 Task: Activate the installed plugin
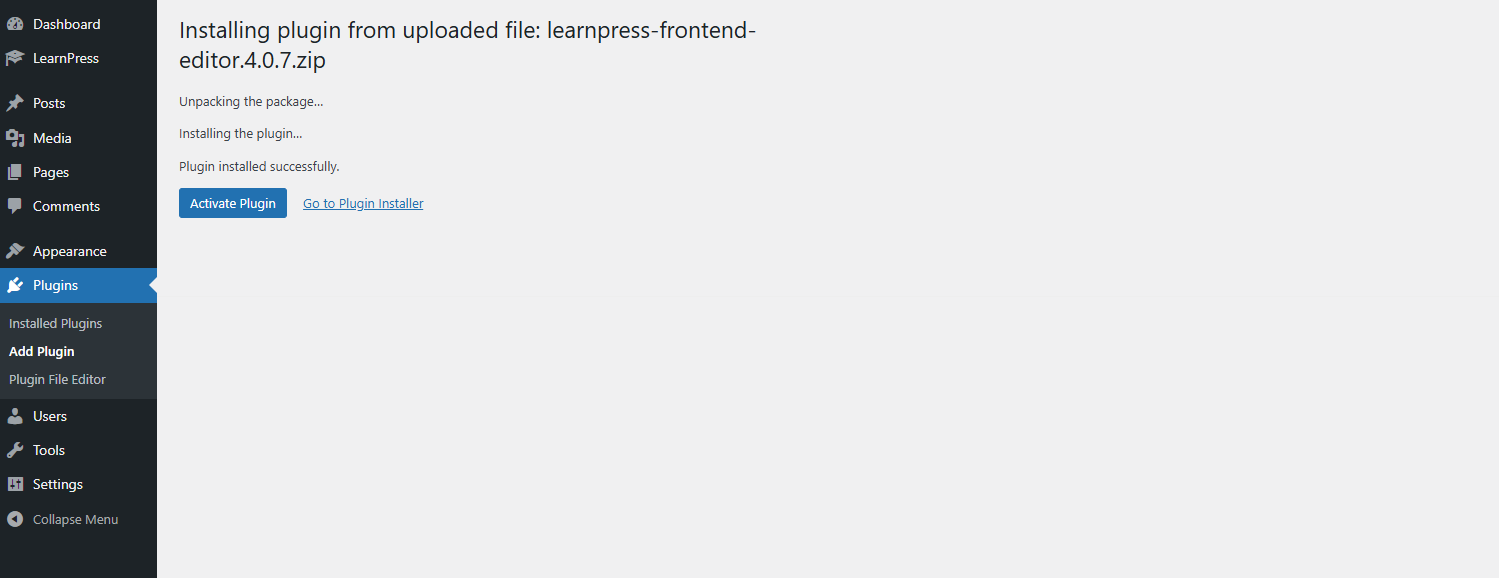click(x=233, y=203)
